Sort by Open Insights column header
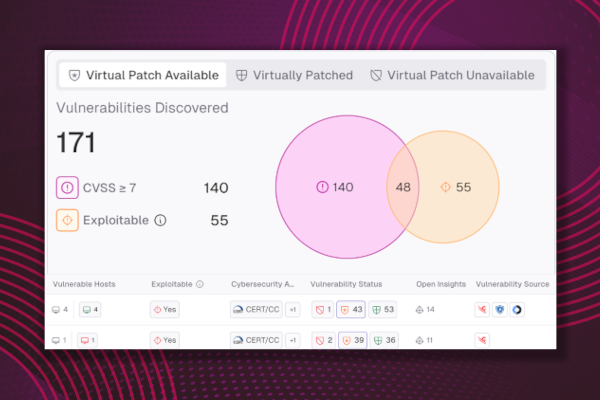 coord(441,284)
